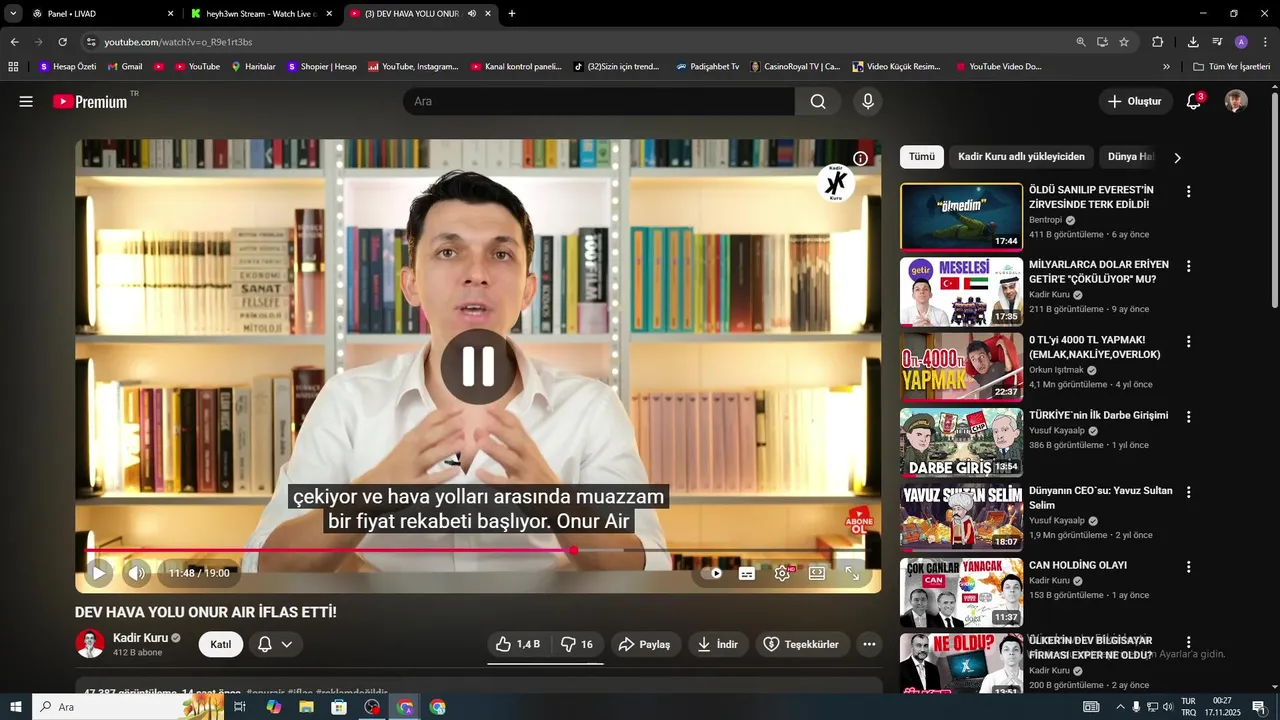Screen dimensions: 1280x720
Task: Click the address bar URL
Action: 178,42
